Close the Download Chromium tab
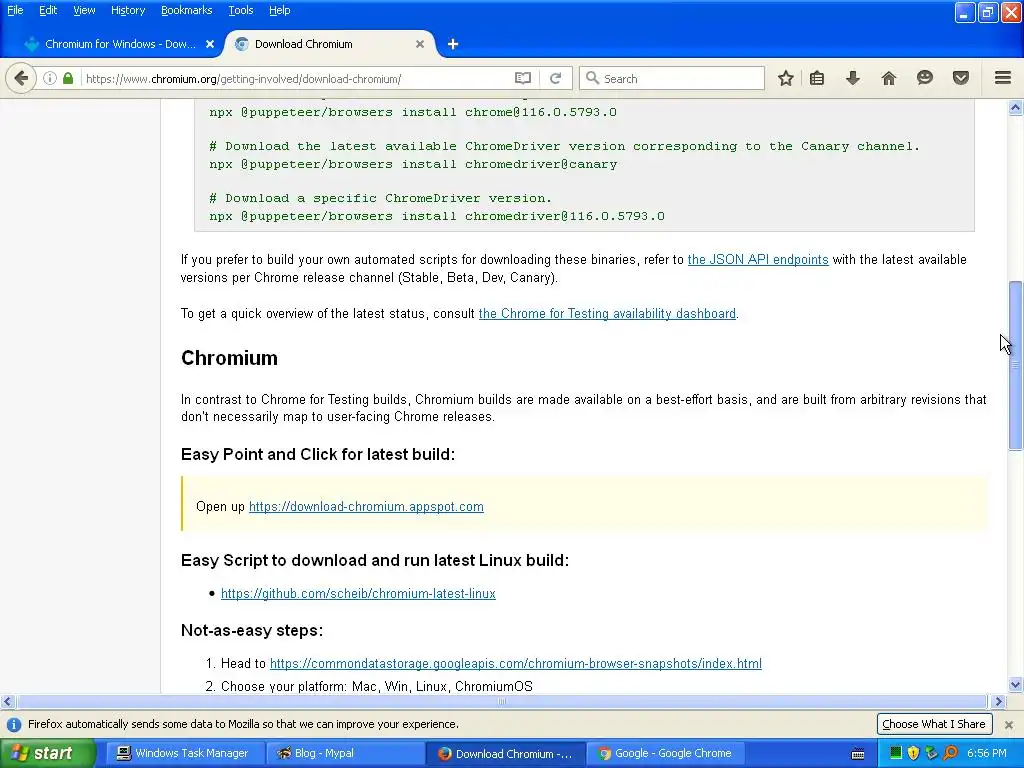This screenshot has height=768, width=1024. pyautogui.click(x=420, y=44)
